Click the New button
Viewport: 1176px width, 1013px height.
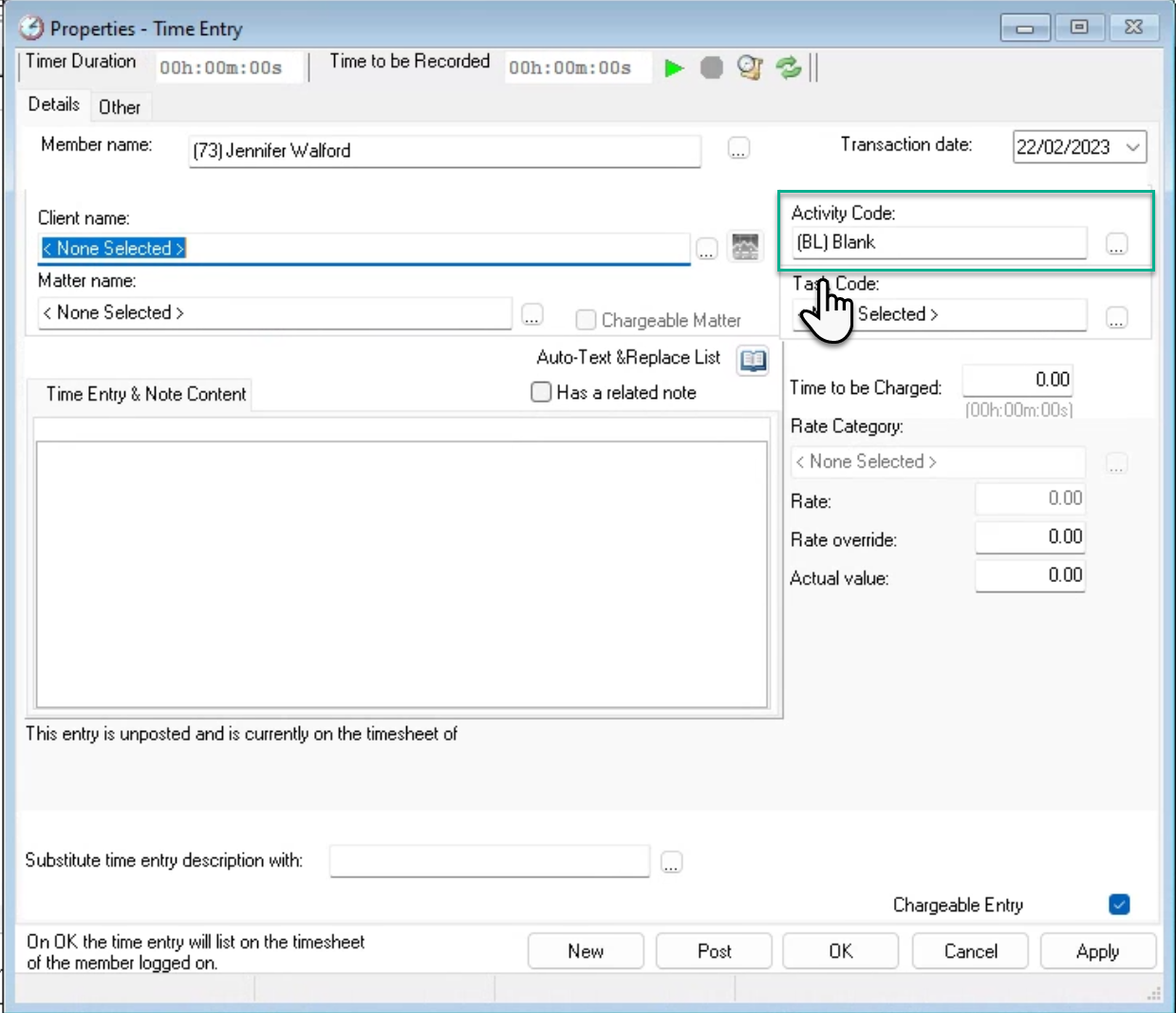click(x=586, y=951)
